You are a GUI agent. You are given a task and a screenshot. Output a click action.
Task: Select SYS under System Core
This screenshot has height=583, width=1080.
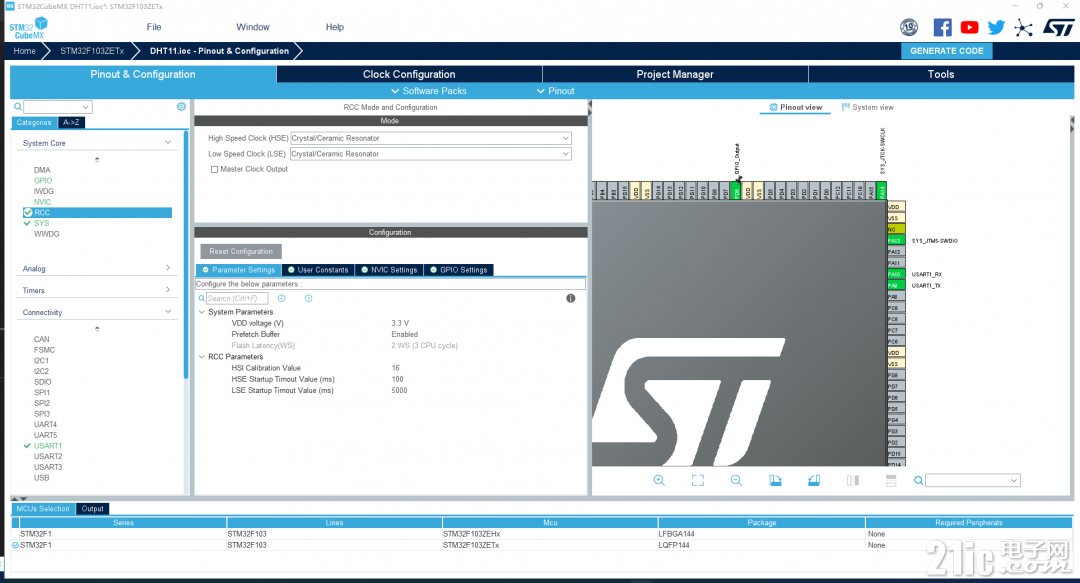pyautogui.click(x=41, y=223)
